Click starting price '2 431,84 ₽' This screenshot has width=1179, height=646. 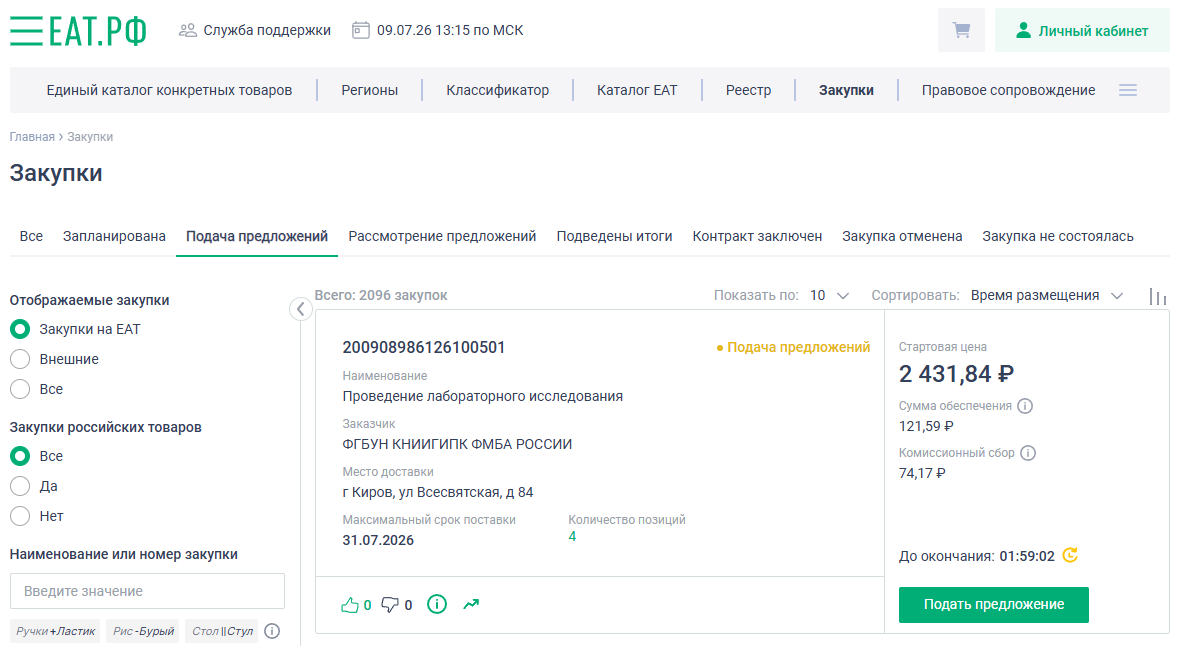click(956, 374)
